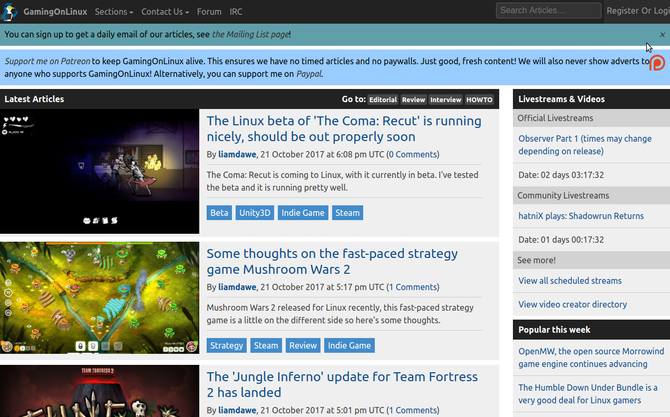Open 1 Comments on Mushroom Wars 2 article

coord(413,287)
